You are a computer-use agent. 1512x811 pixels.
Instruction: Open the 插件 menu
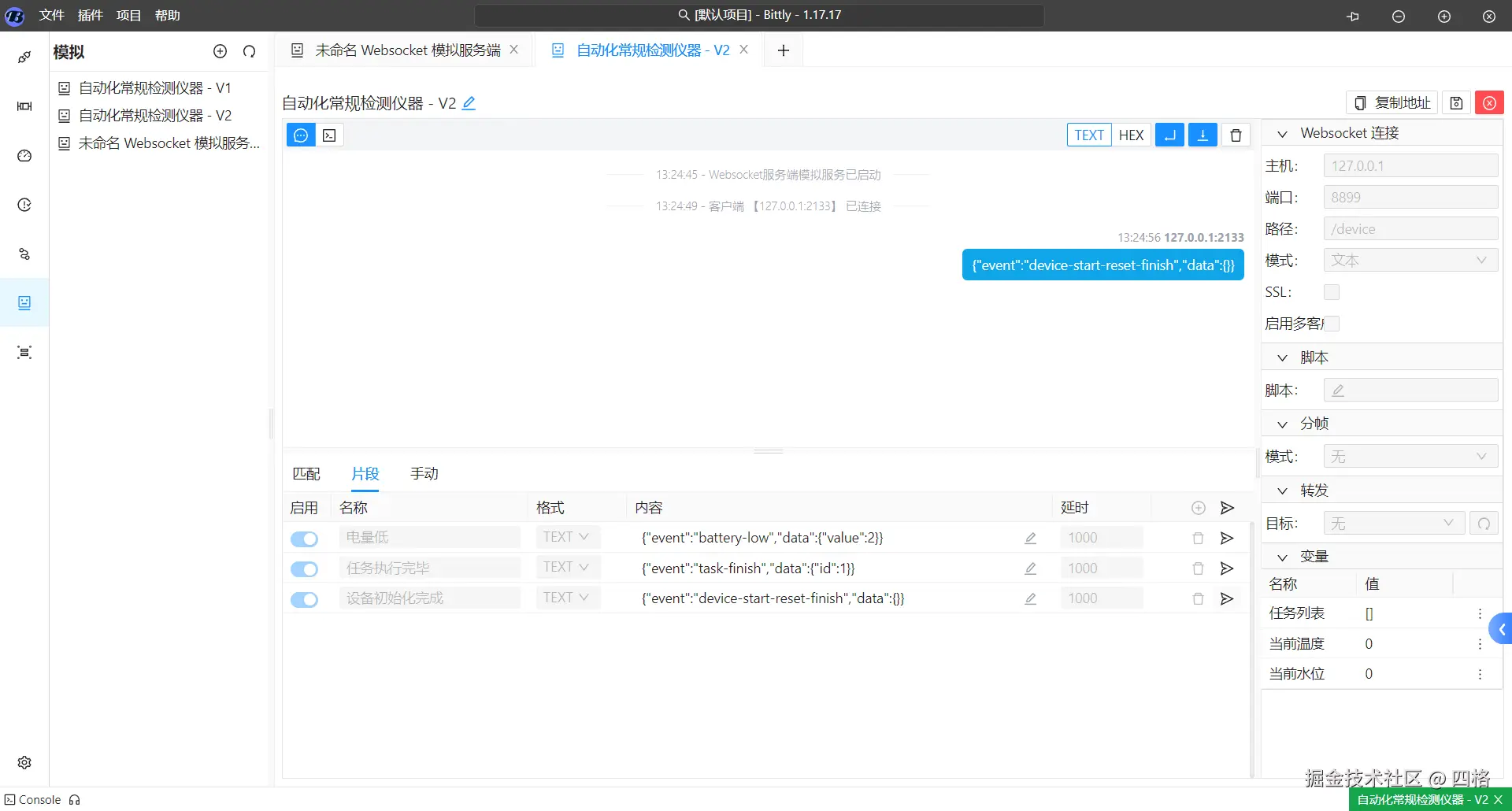pyautogui.click(x=91, y=15)
